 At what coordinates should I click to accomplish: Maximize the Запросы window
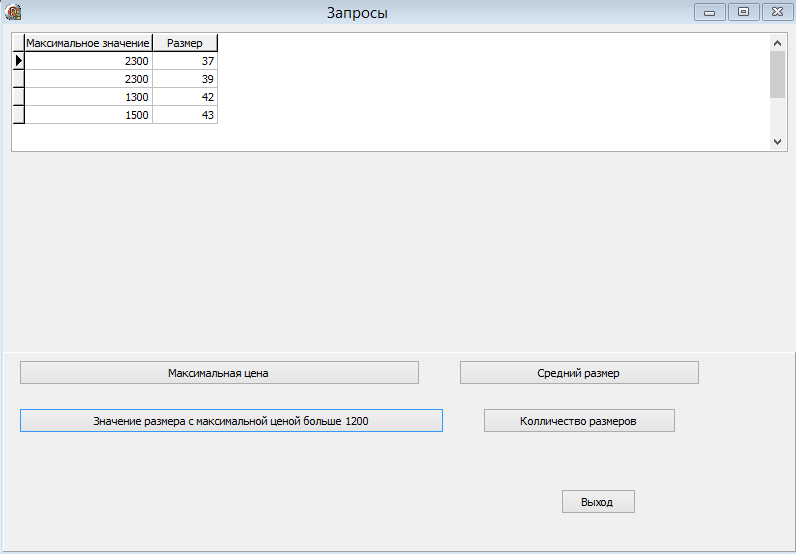[744, 12]
